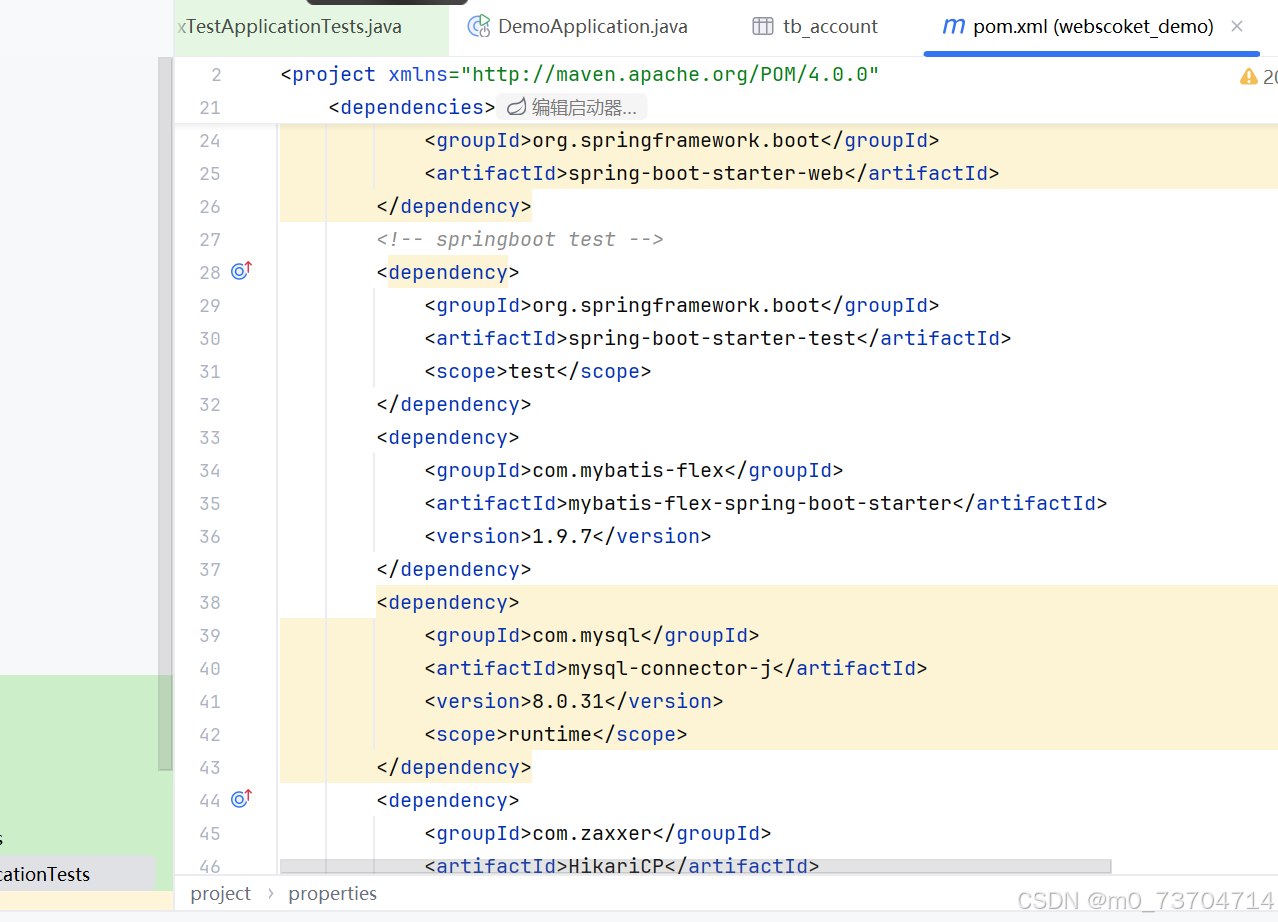
Task: Click the dependency gutter icon at line 44
Action: coord(240,798)
